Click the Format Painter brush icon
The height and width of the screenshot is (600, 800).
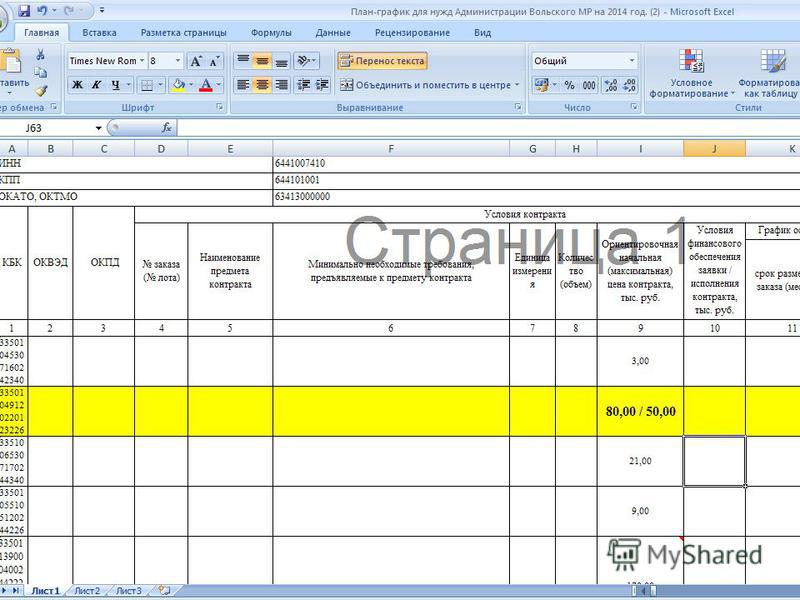pyautogui.click(x=40, y=91)
